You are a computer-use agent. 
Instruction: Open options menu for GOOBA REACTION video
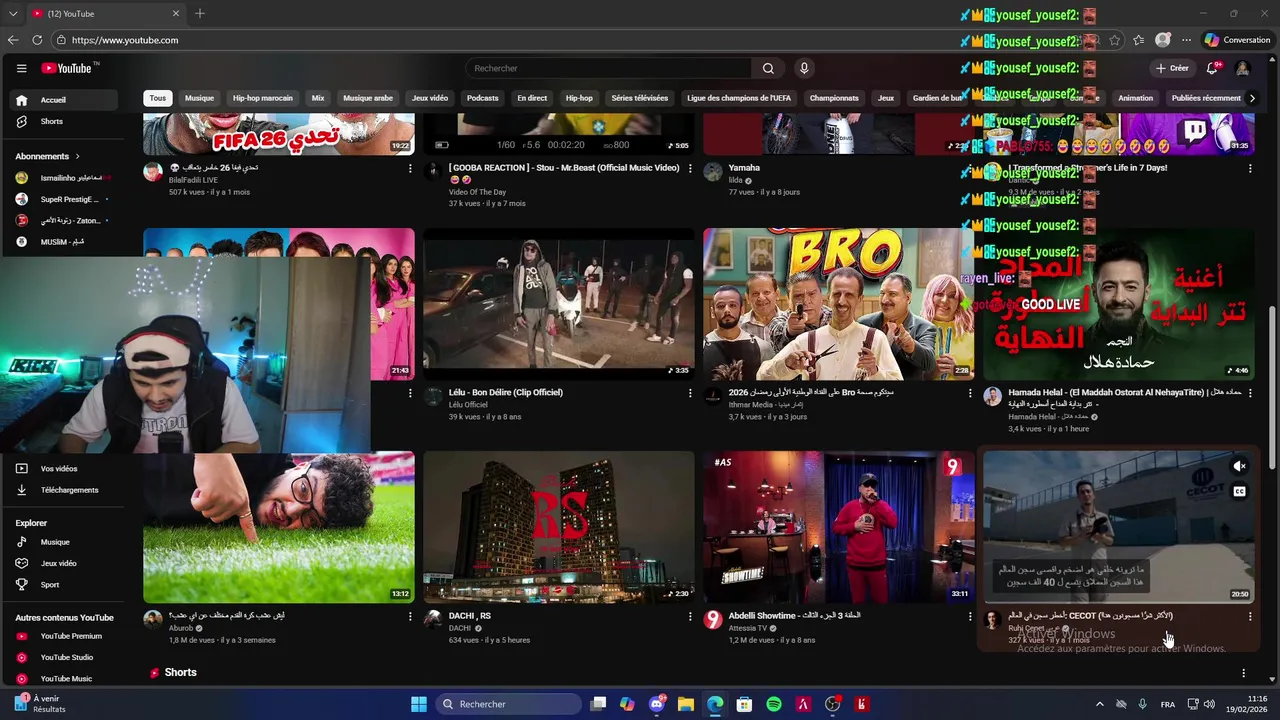[689, 168]
